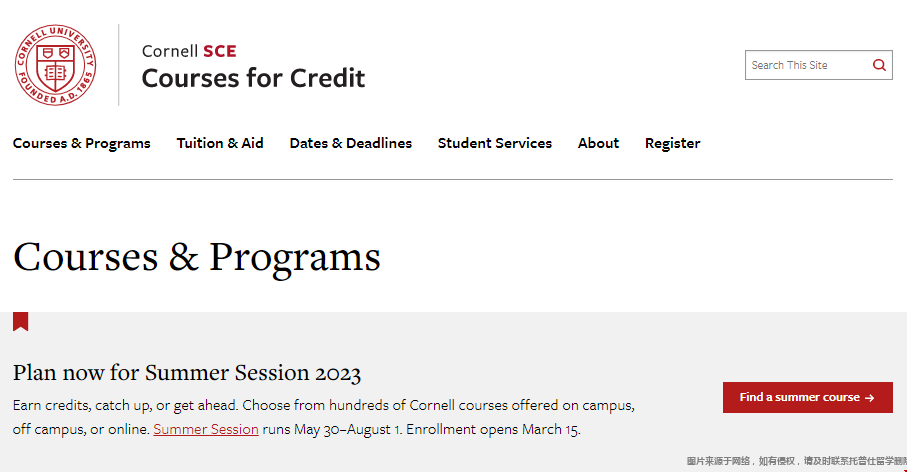
Task: Choose Register in the navigation bar
Action: click(x=672, y=143)
